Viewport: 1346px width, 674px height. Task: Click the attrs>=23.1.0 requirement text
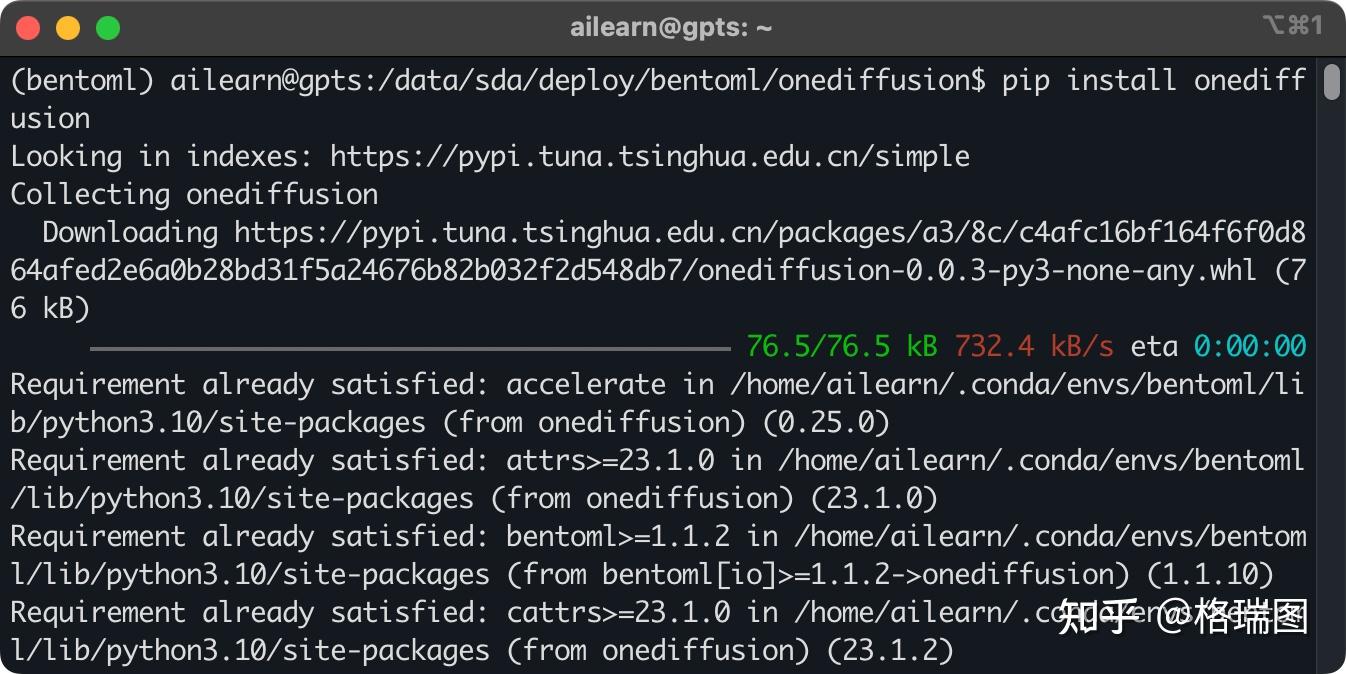pos(610,461)
